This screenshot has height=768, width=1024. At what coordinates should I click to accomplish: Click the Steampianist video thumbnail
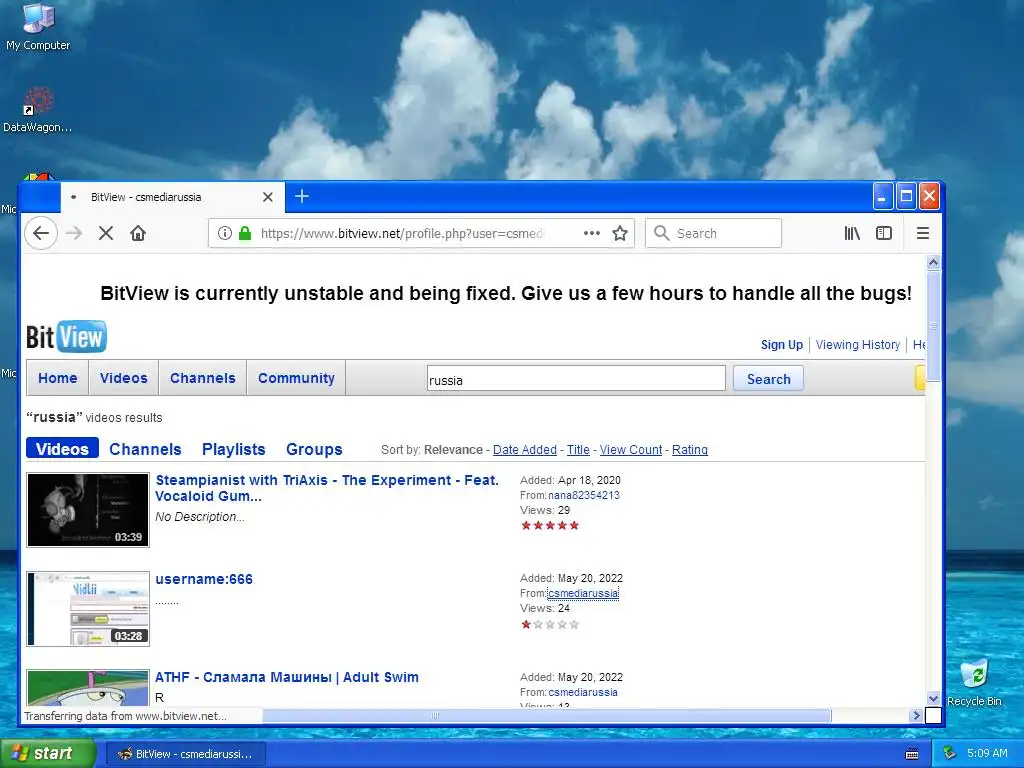click(x=88, y=509)
